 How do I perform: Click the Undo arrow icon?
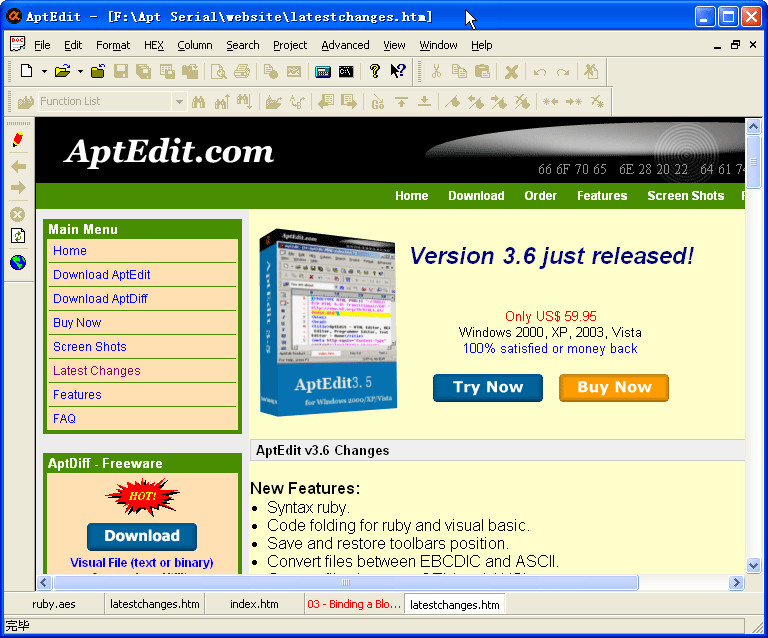point(540,72)
